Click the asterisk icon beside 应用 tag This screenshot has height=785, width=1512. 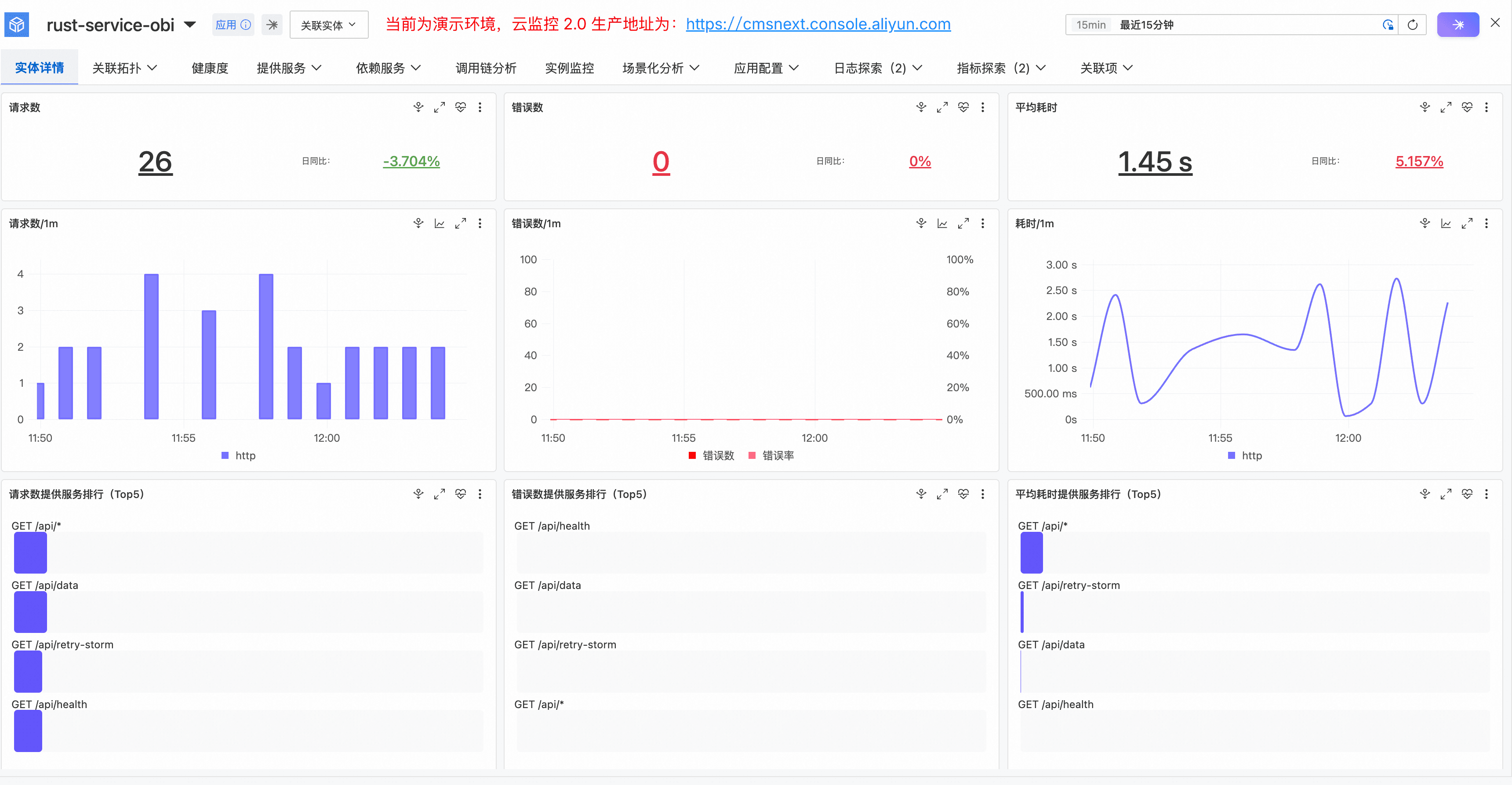pos(272,25)
